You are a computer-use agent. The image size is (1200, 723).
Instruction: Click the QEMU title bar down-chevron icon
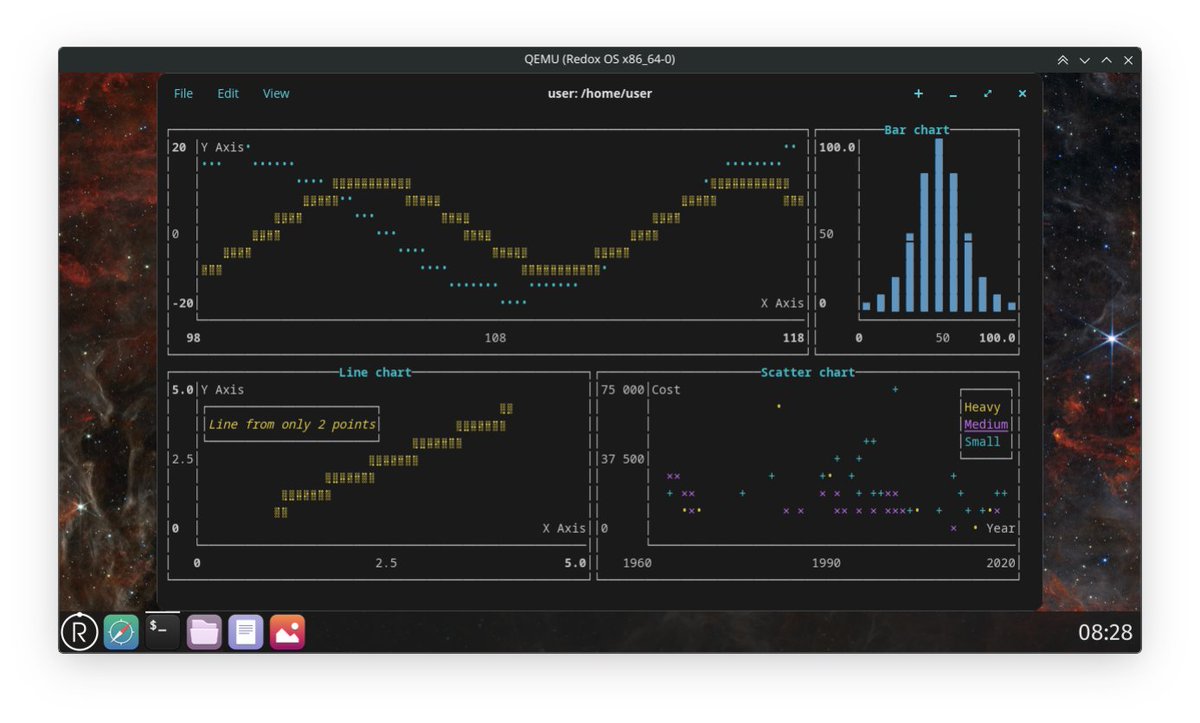1084,60
